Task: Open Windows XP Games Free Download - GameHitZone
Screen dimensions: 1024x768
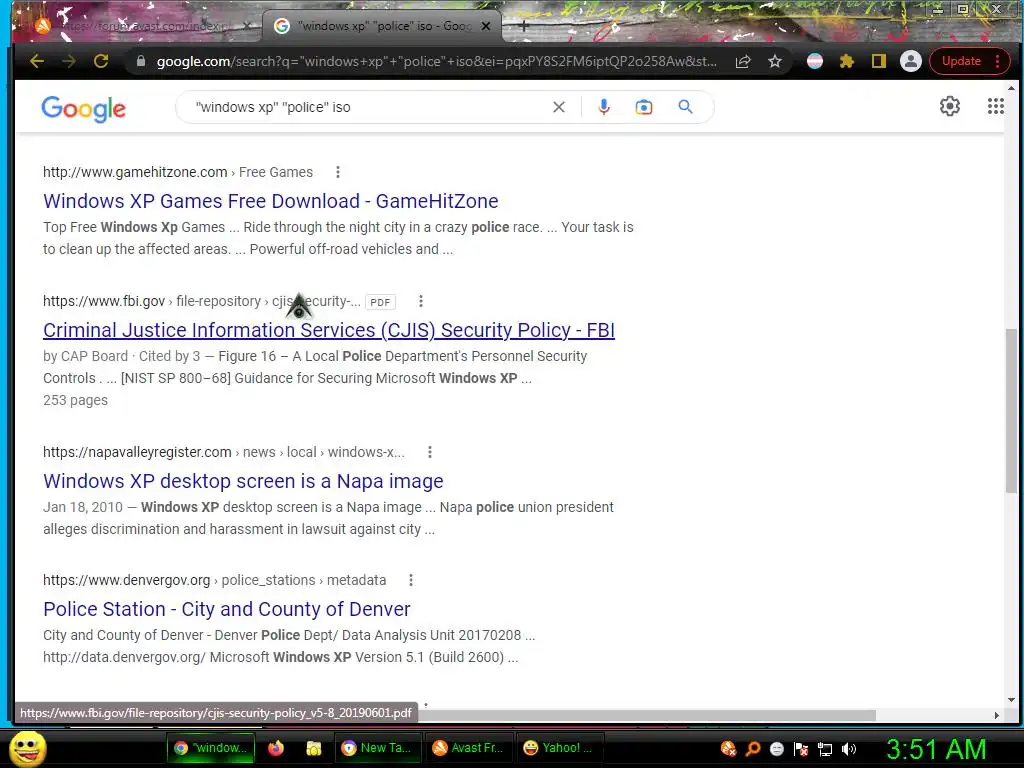Action: [x=270, y=201]
